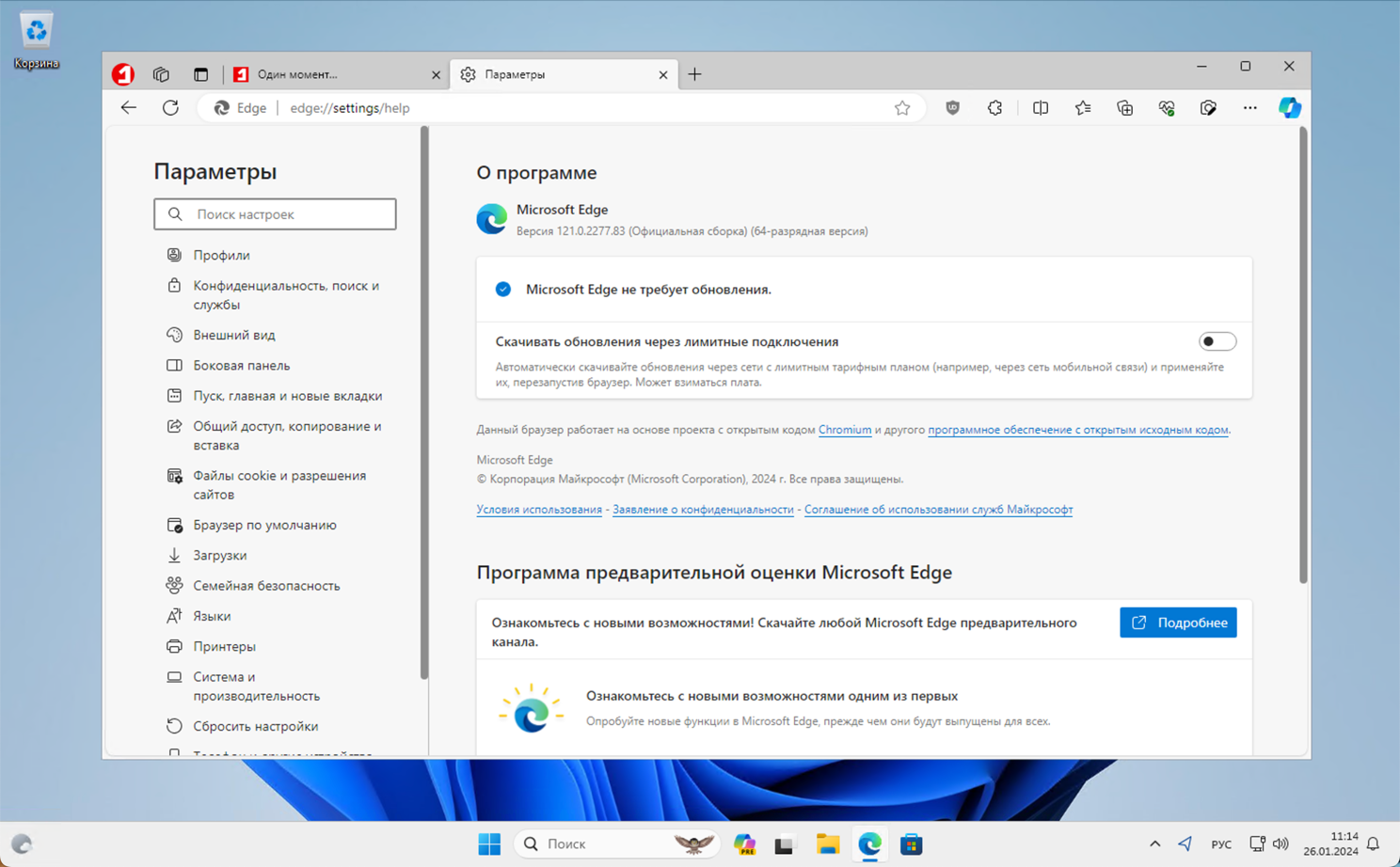Open 'Условия использования' link

539,510
